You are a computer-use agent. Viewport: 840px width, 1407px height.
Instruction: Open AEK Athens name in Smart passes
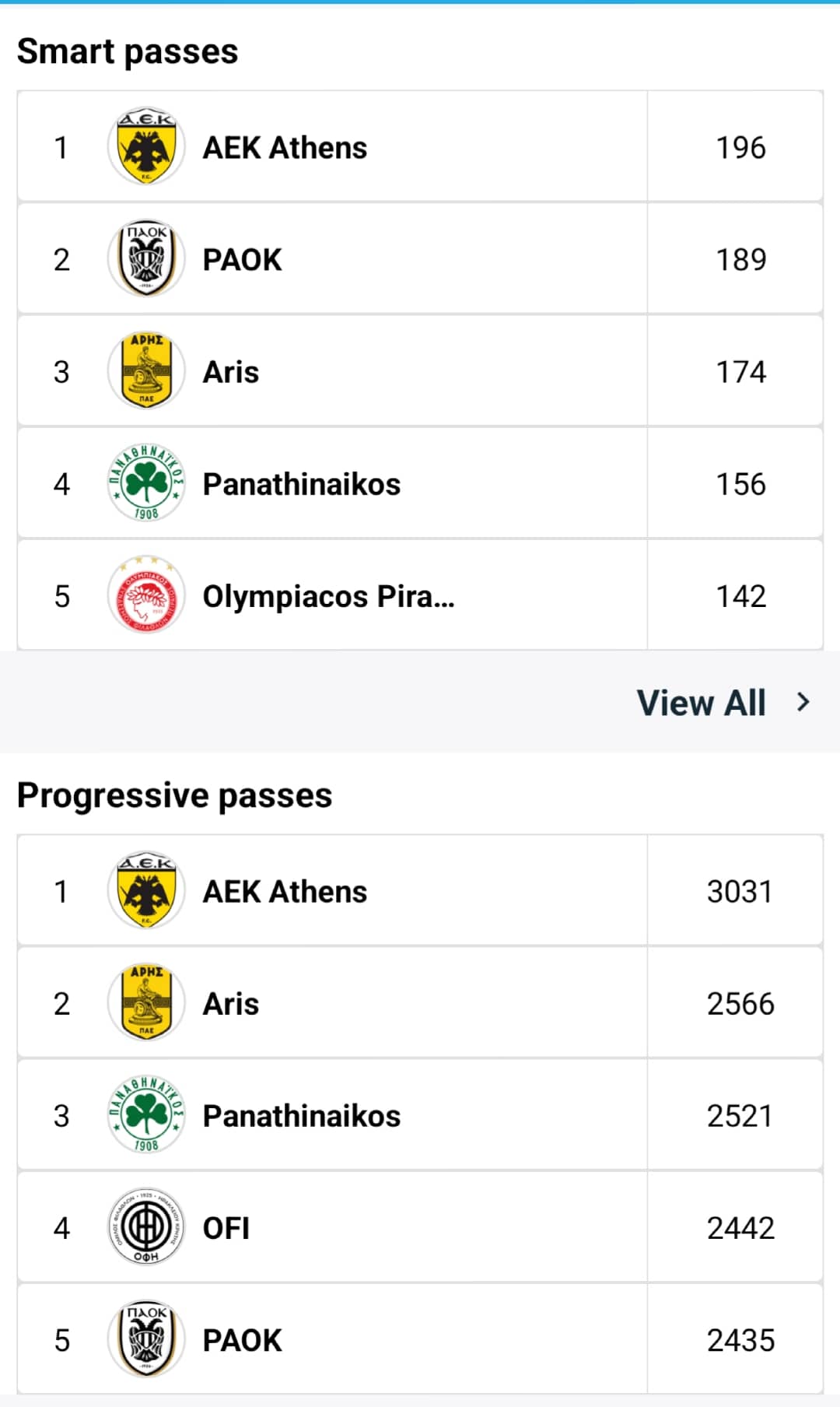pos(285,148)
